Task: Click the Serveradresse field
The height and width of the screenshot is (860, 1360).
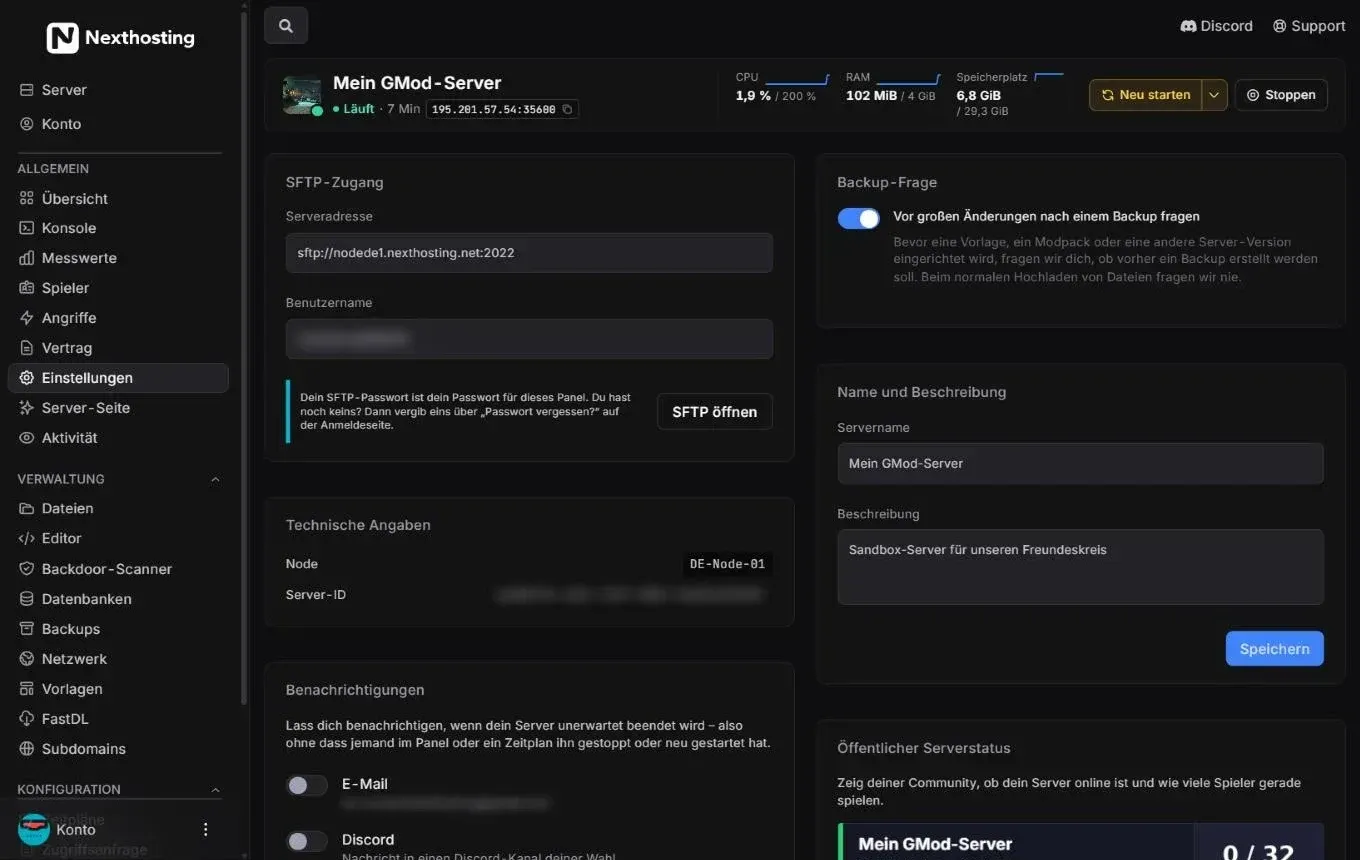Action: [529, 253]
